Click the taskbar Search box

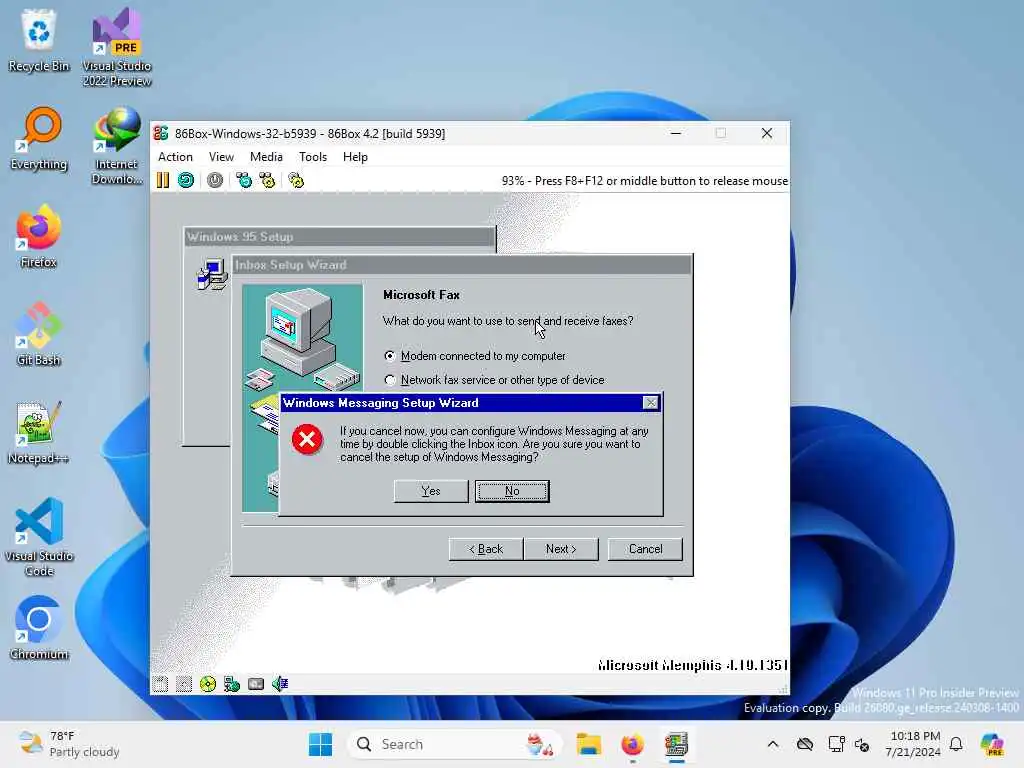pos(455,744)
